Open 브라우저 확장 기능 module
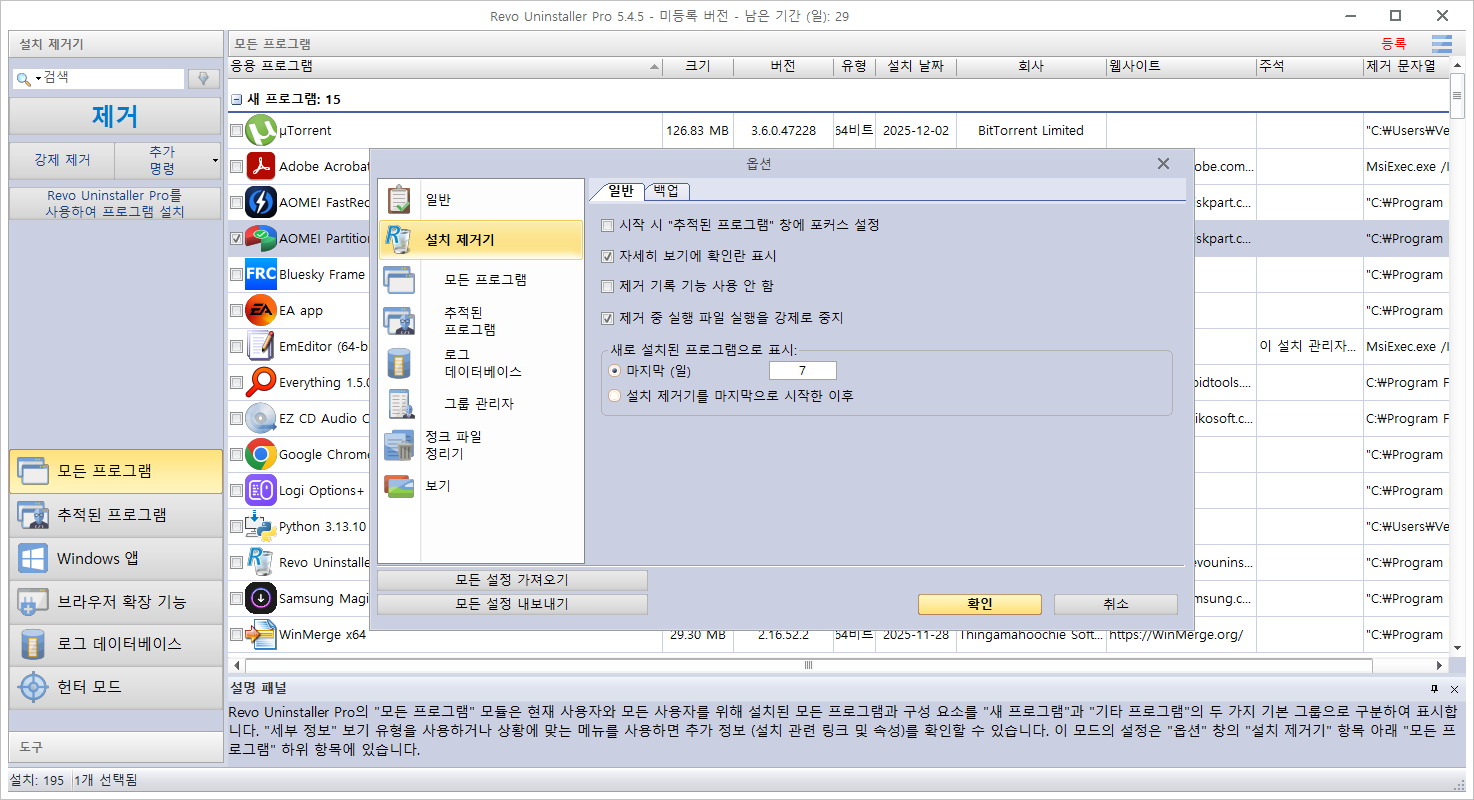The height and width of the screenshot is (800, 1474). [x=116, y=602]
